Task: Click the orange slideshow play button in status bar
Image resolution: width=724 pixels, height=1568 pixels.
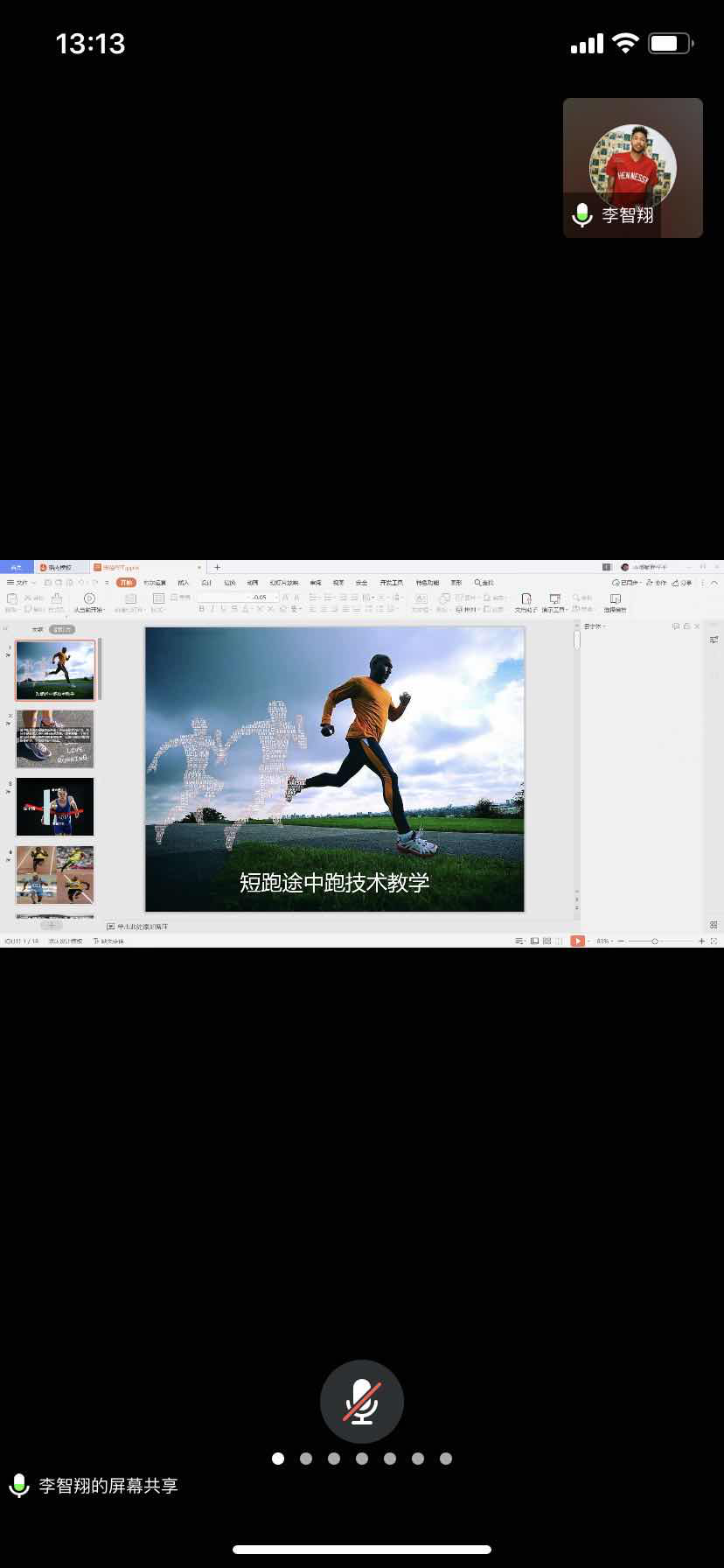Action: [577, 941]
